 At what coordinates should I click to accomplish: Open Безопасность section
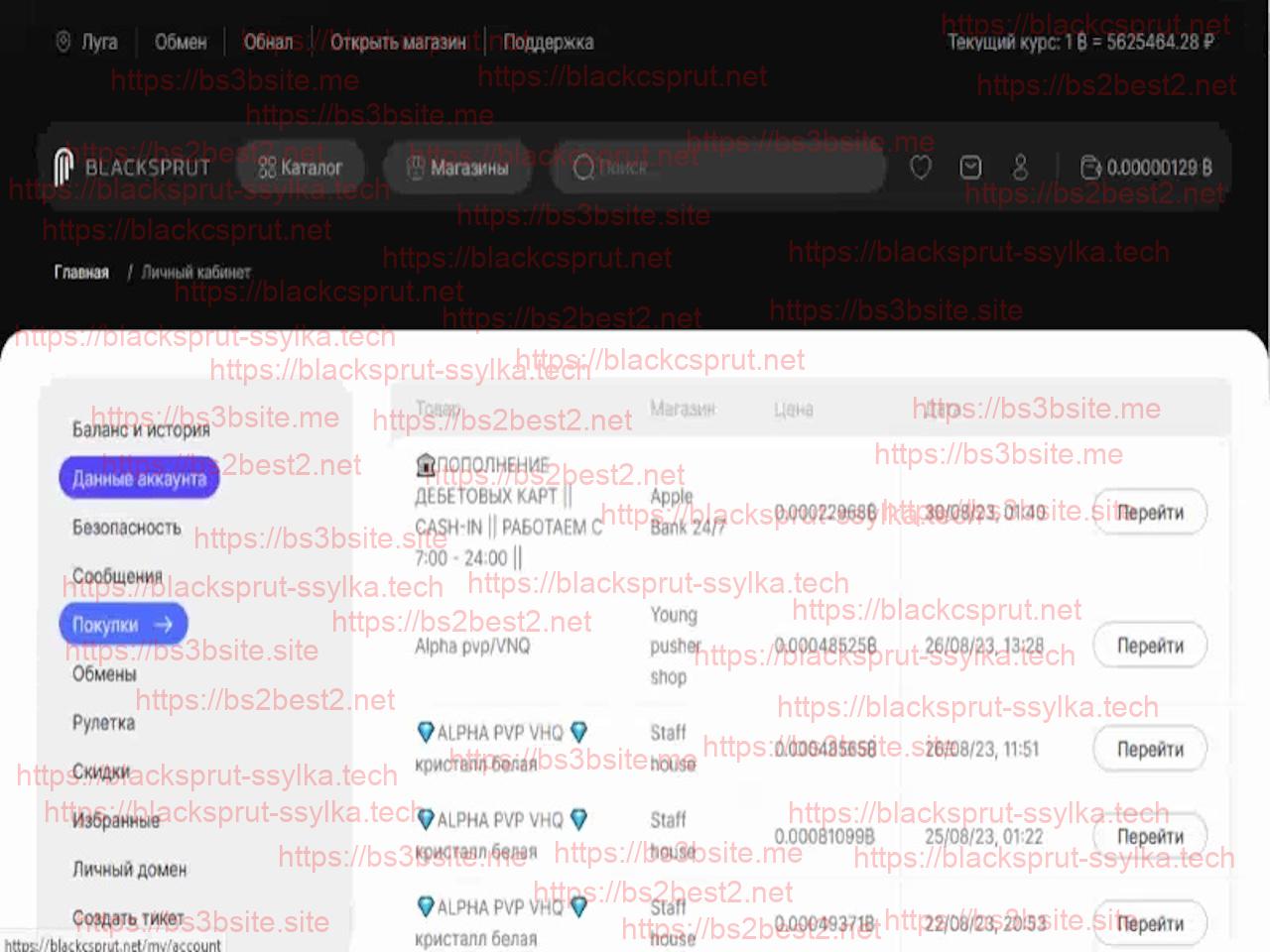pos(127,527)
